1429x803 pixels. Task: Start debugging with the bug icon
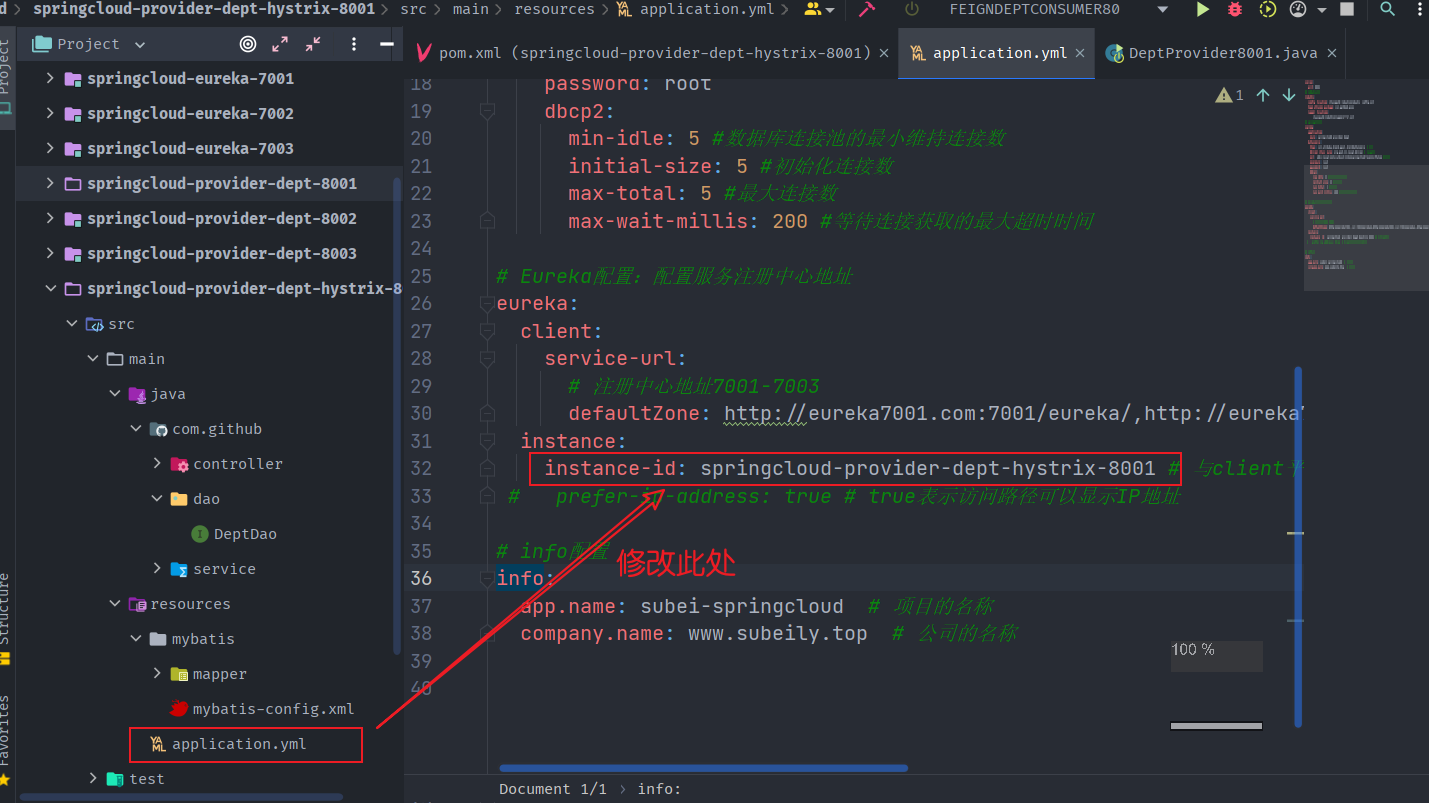click(x=1235, y=9)
